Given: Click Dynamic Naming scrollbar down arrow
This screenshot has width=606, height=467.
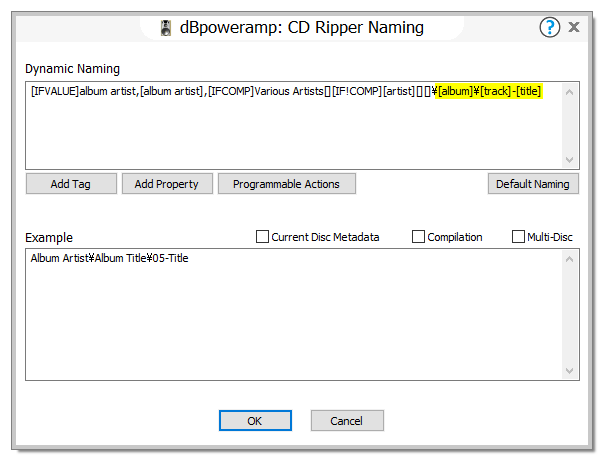Looking at the screenshot, I should [569, 159].
